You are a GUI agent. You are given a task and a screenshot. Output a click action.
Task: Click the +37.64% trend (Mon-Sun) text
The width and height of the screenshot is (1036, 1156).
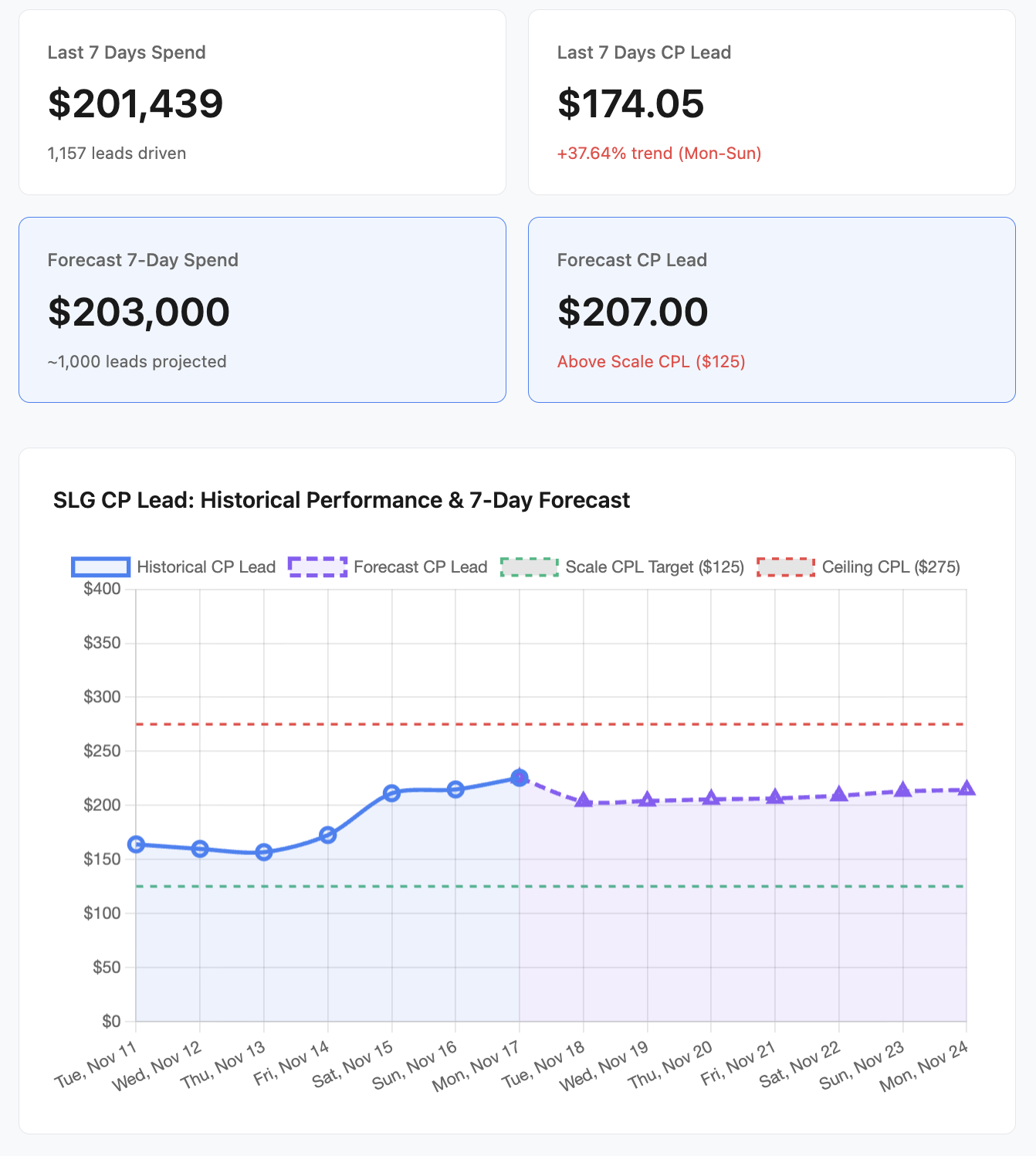659,154
